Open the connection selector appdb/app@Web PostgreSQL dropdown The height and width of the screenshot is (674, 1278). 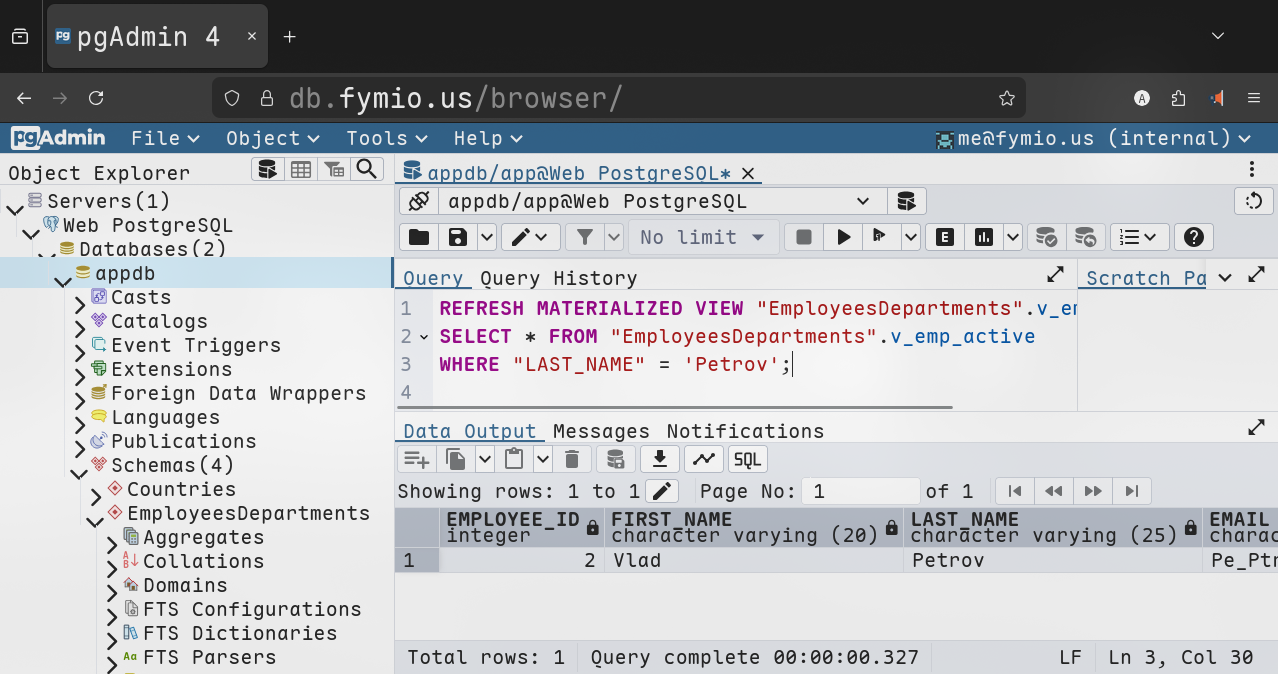[661, 201]
